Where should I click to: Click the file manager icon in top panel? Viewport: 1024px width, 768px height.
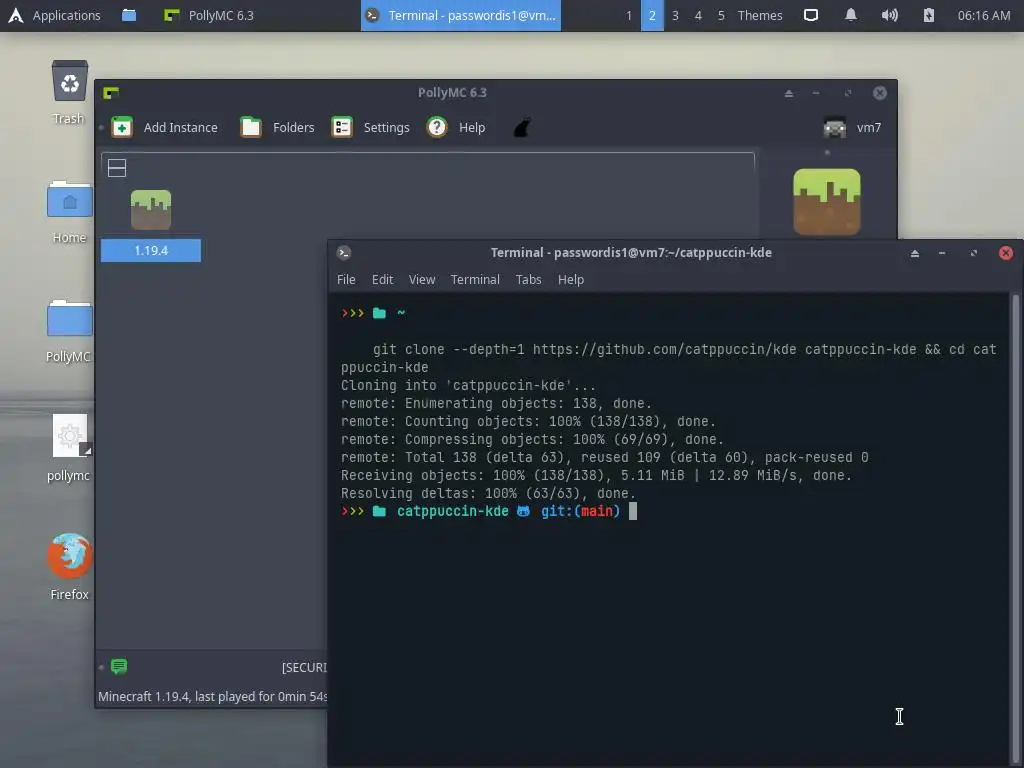coord(129,15)
